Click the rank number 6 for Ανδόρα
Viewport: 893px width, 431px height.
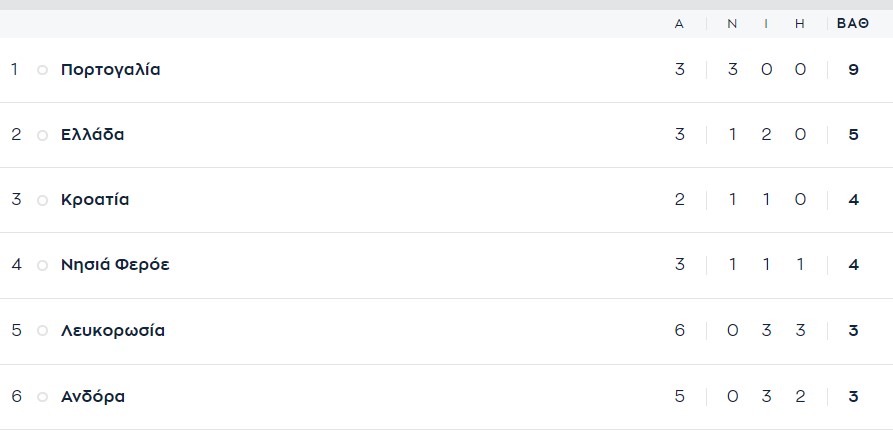pos(16,397)
